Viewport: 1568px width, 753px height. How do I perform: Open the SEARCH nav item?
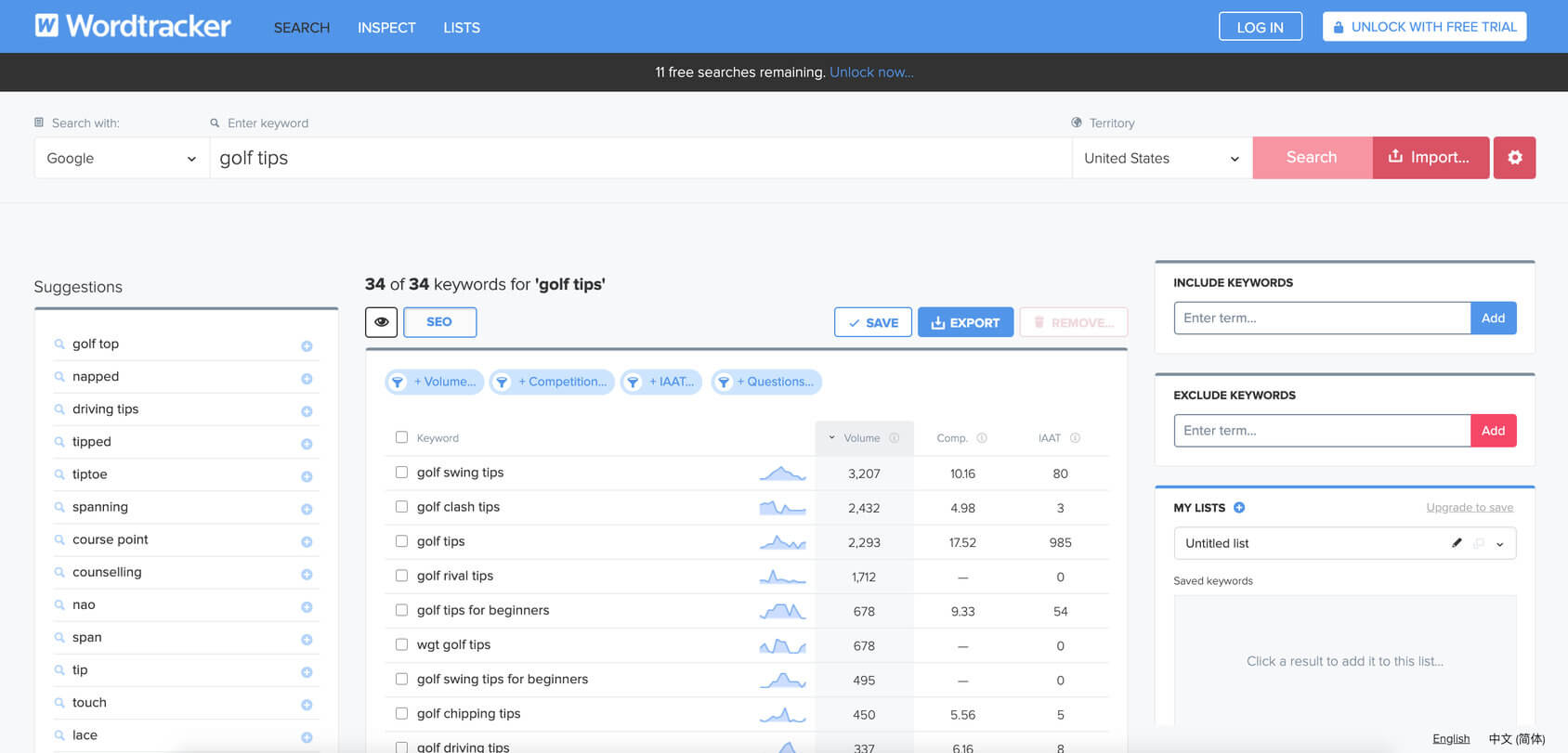point(302,28)
